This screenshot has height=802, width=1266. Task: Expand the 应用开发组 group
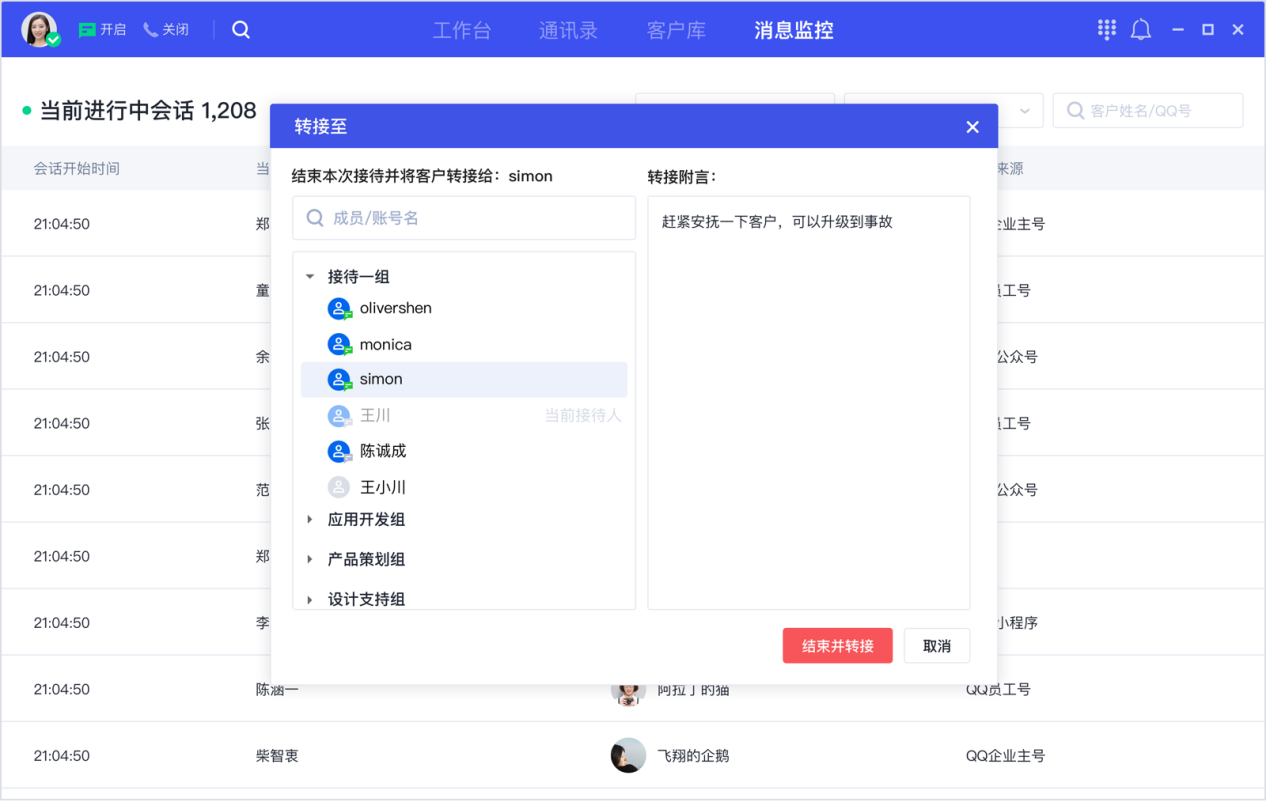pyautogui.click(x=310, y=520)
